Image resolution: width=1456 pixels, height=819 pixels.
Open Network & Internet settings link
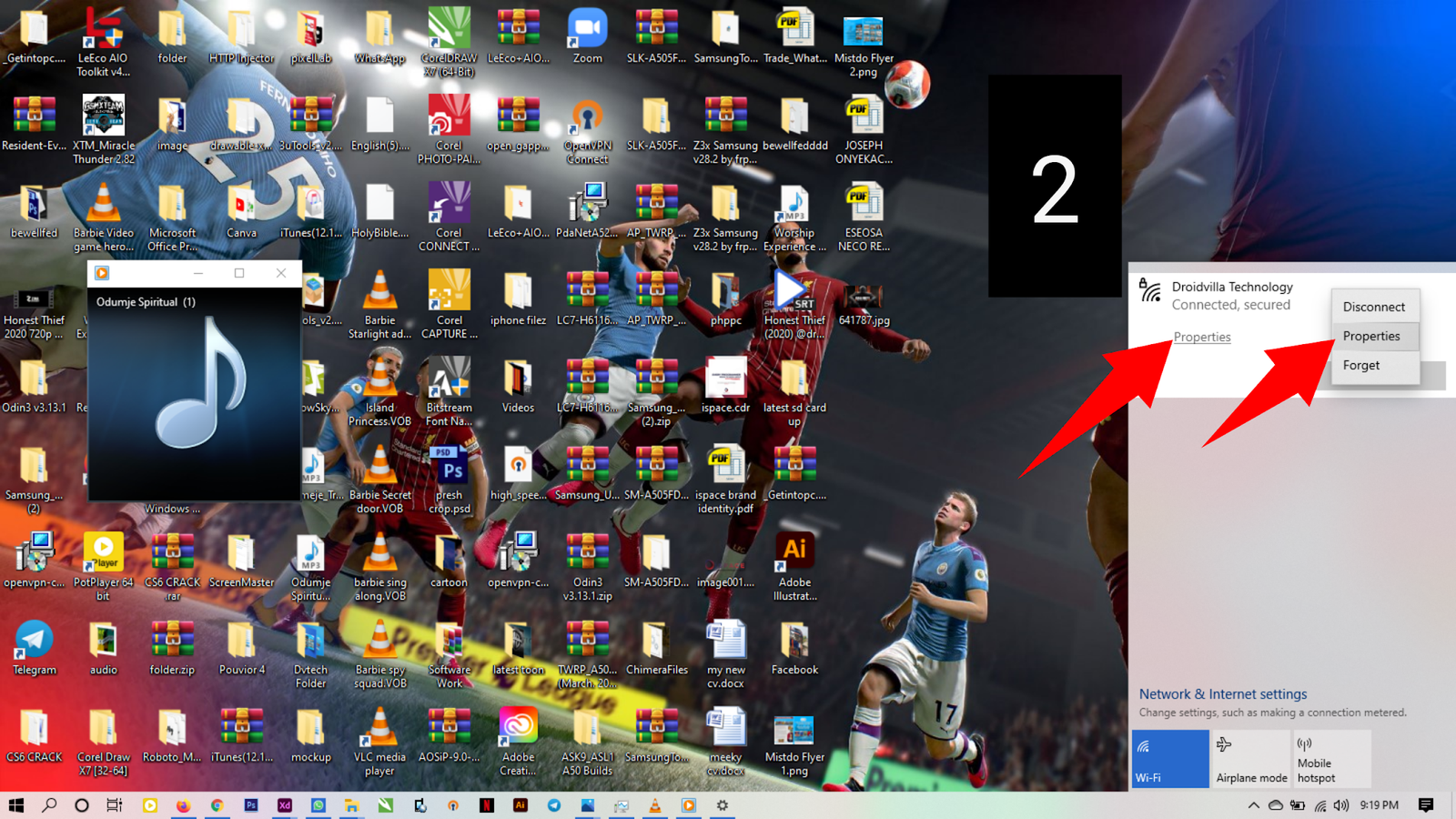pos(1222,693)
